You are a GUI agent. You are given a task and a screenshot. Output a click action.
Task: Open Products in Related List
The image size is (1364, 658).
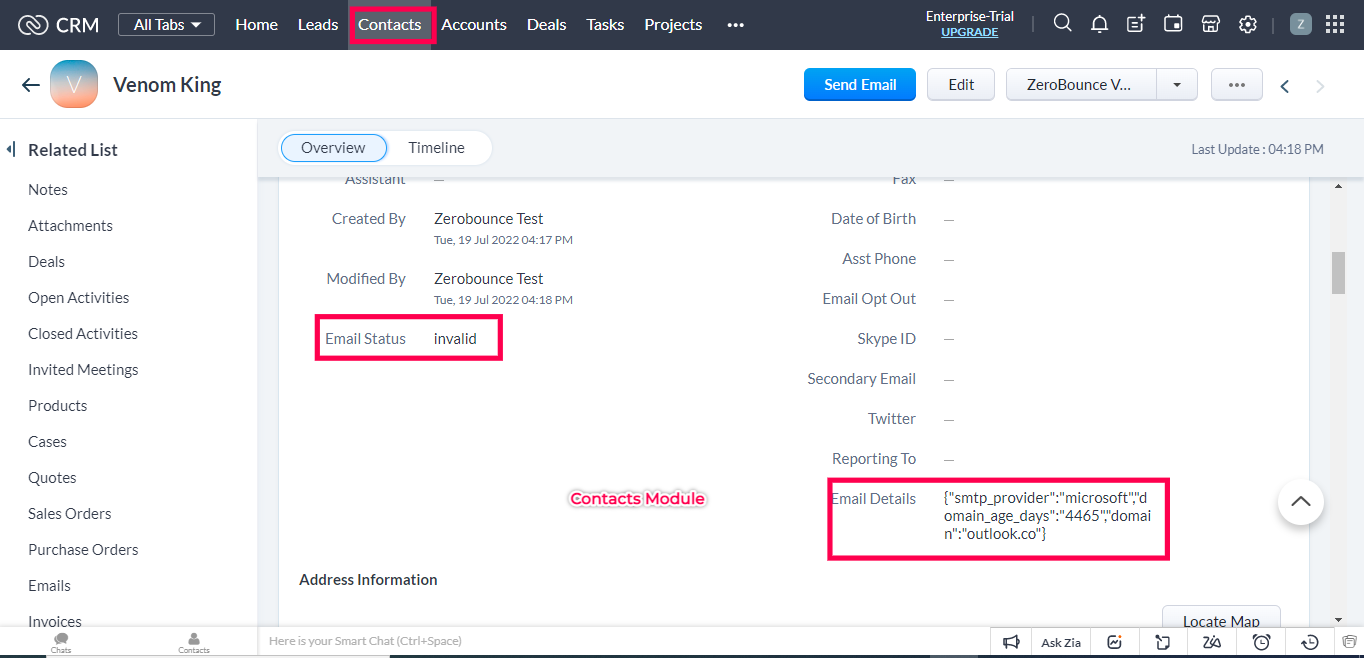tap(57, 405)
